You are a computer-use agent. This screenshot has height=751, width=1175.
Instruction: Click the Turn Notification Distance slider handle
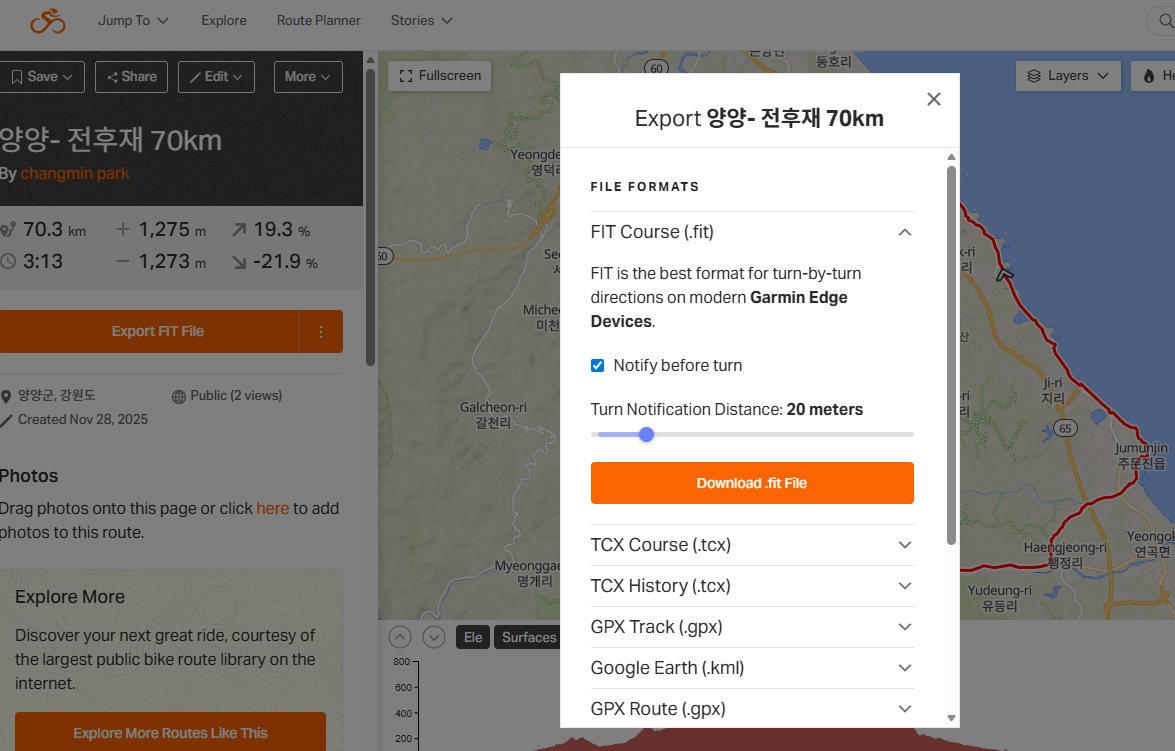pos(646,434)
